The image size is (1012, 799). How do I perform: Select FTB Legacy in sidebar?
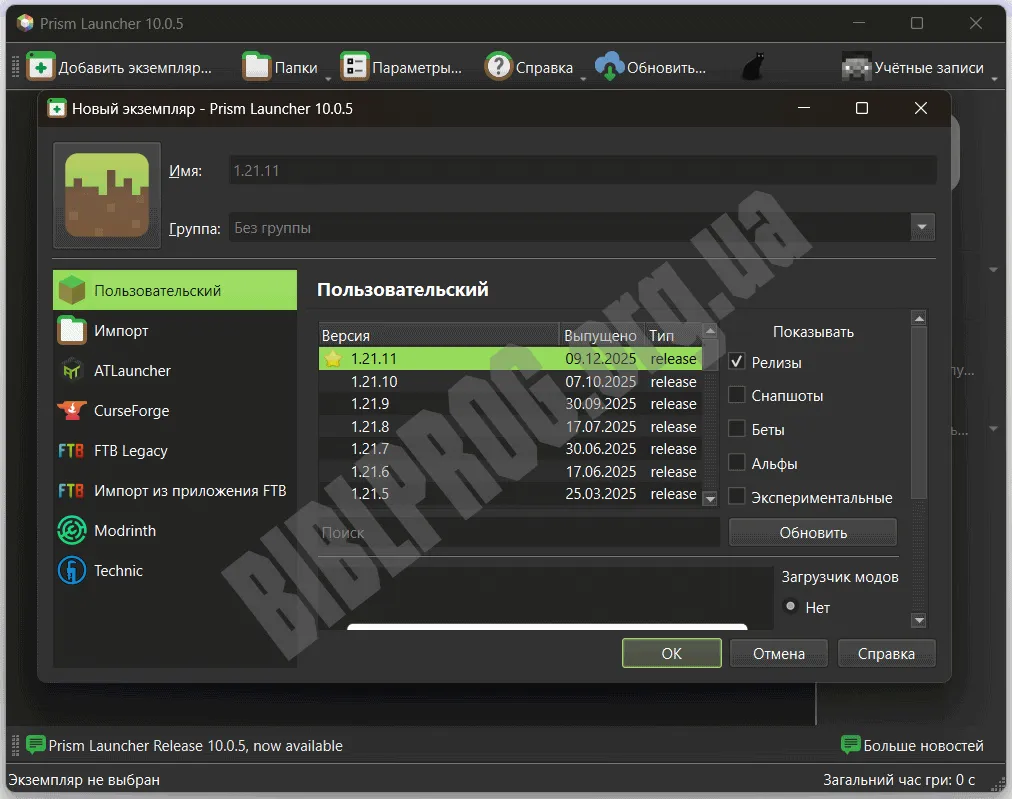(175, 450)
